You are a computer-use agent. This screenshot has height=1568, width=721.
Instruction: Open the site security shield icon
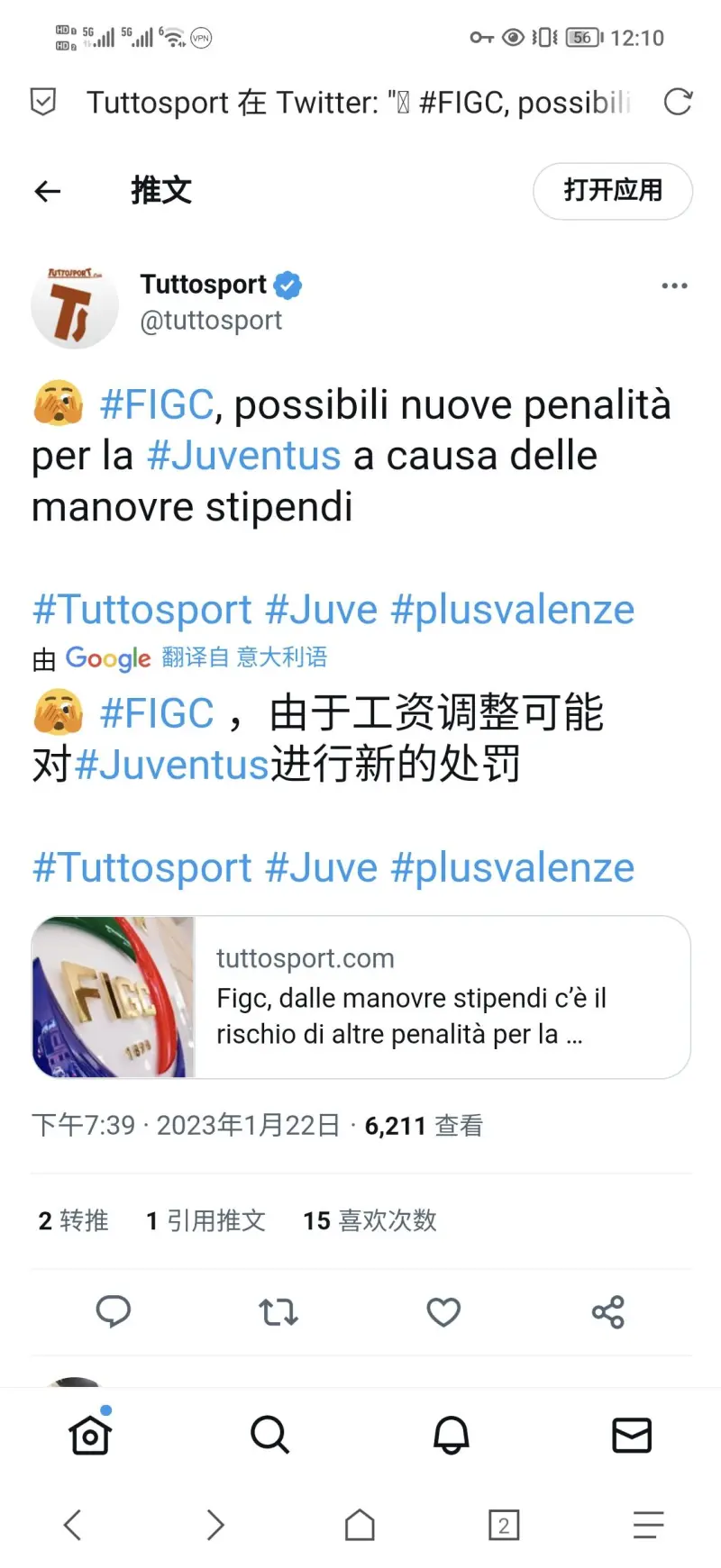pos(43,102)
